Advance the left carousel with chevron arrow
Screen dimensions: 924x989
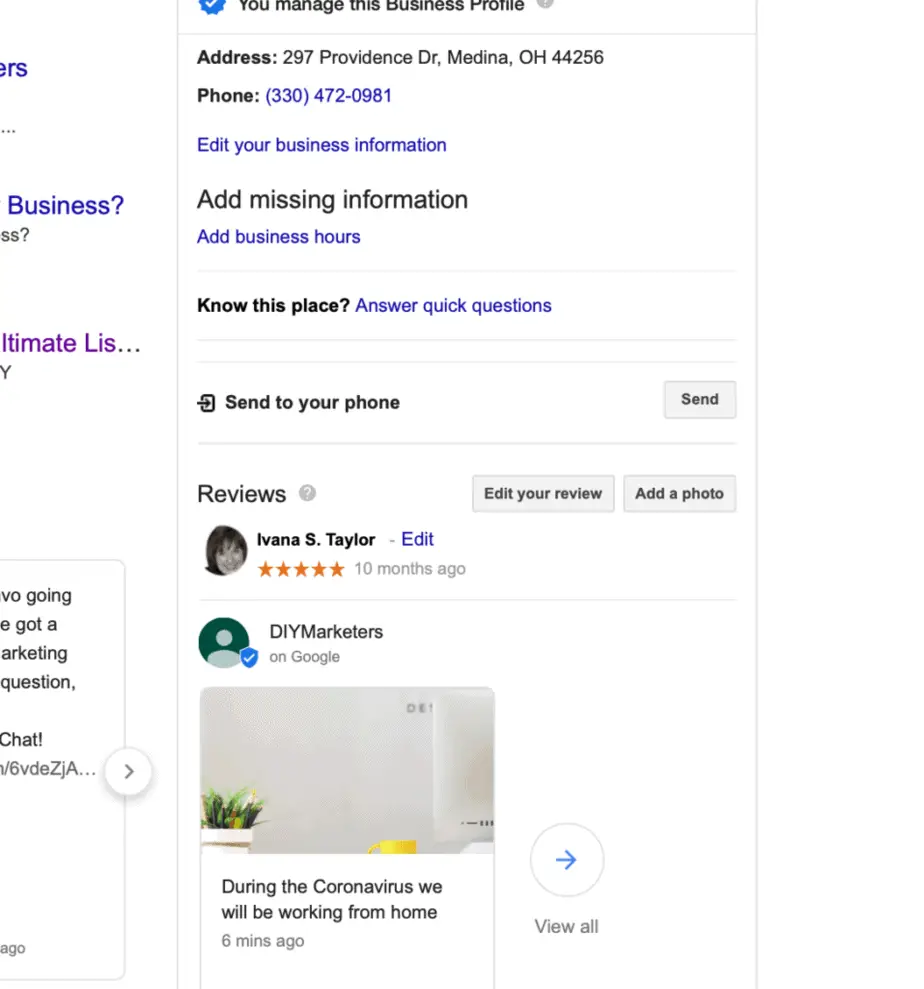(x=129, y=771)
